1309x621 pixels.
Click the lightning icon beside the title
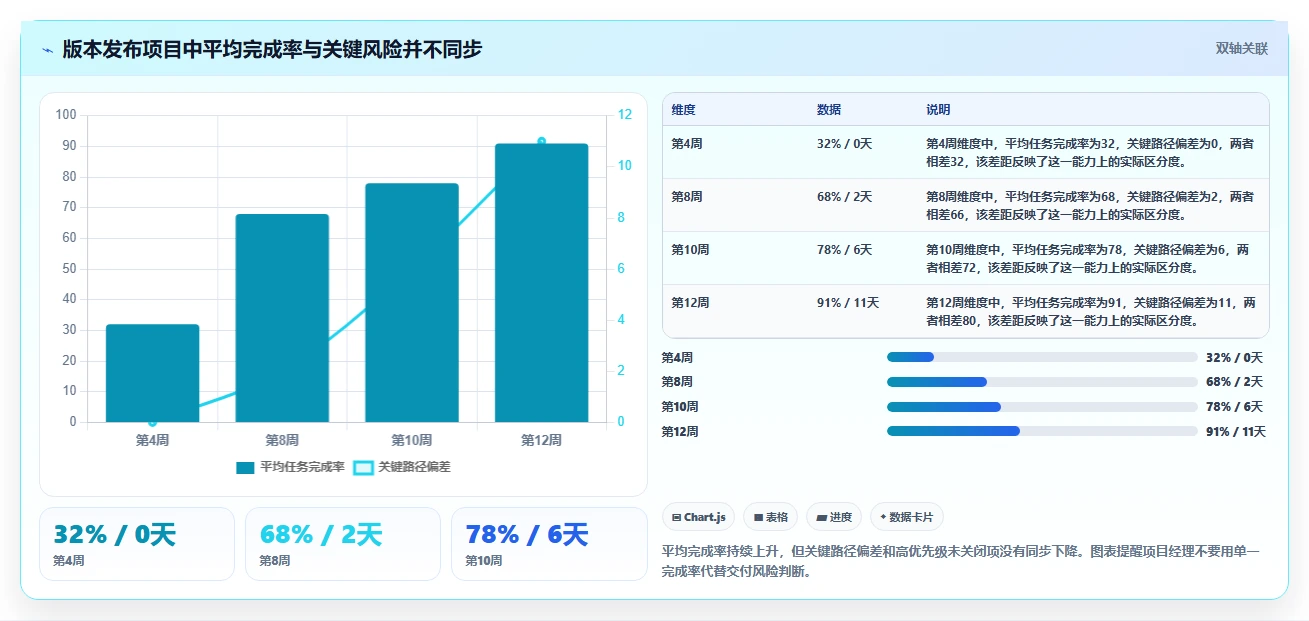point(47,49)
